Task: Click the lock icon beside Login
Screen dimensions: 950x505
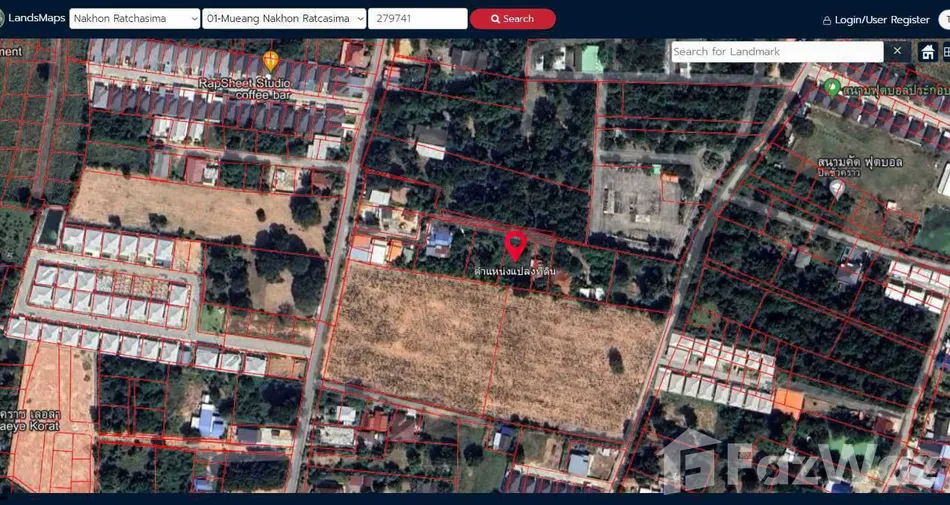Action: (x=826, y=21)
